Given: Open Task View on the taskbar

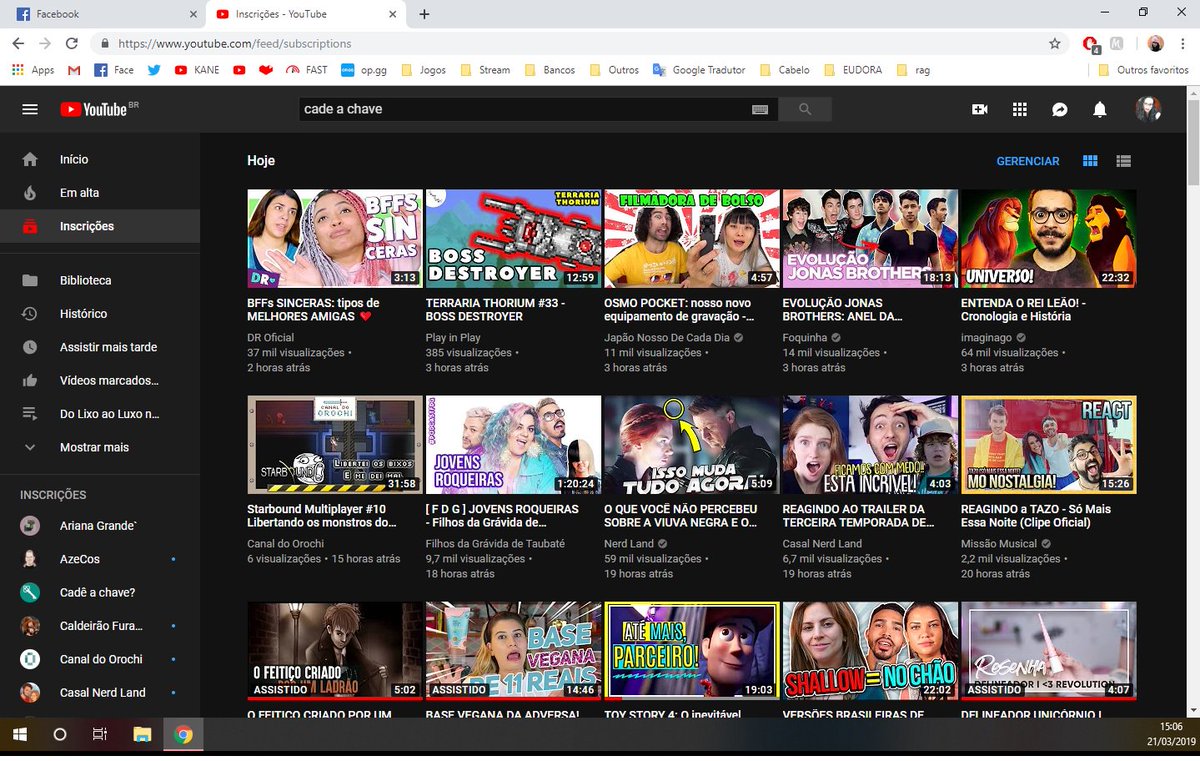Looking at the screenshot, I should click(x=99, y=734).
